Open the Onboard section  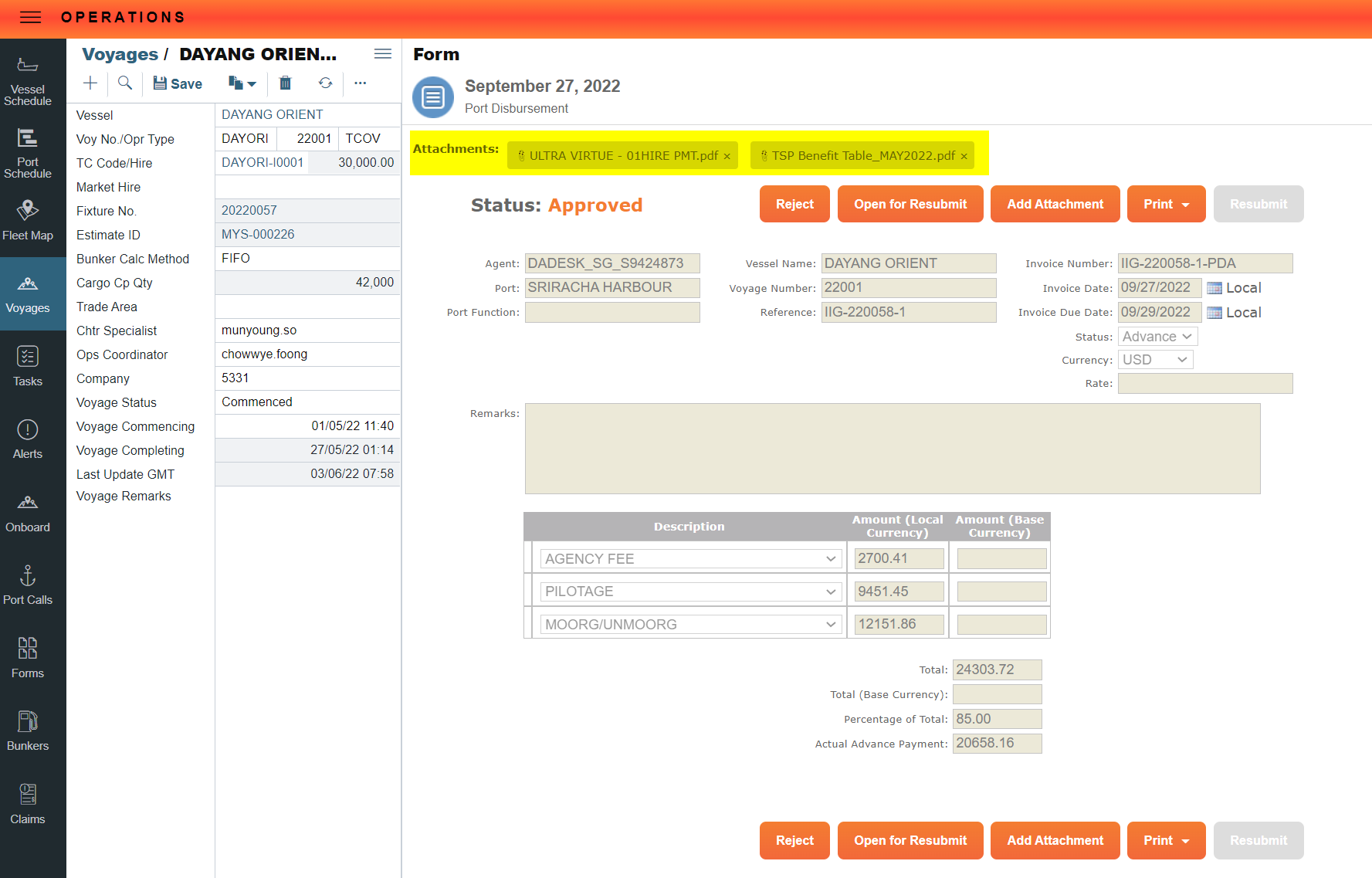point(28,510)
